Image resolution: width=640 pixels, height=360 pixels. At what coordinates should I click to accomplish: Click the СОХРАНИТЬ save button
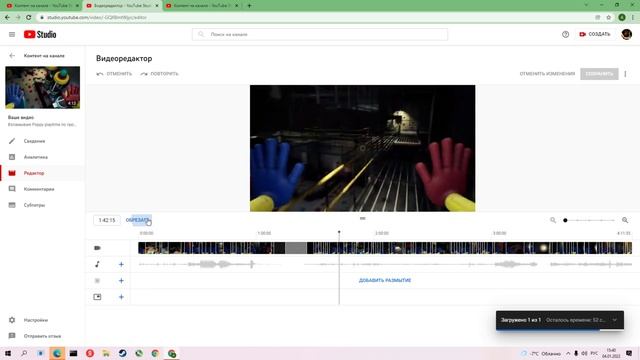click(599, 74)
